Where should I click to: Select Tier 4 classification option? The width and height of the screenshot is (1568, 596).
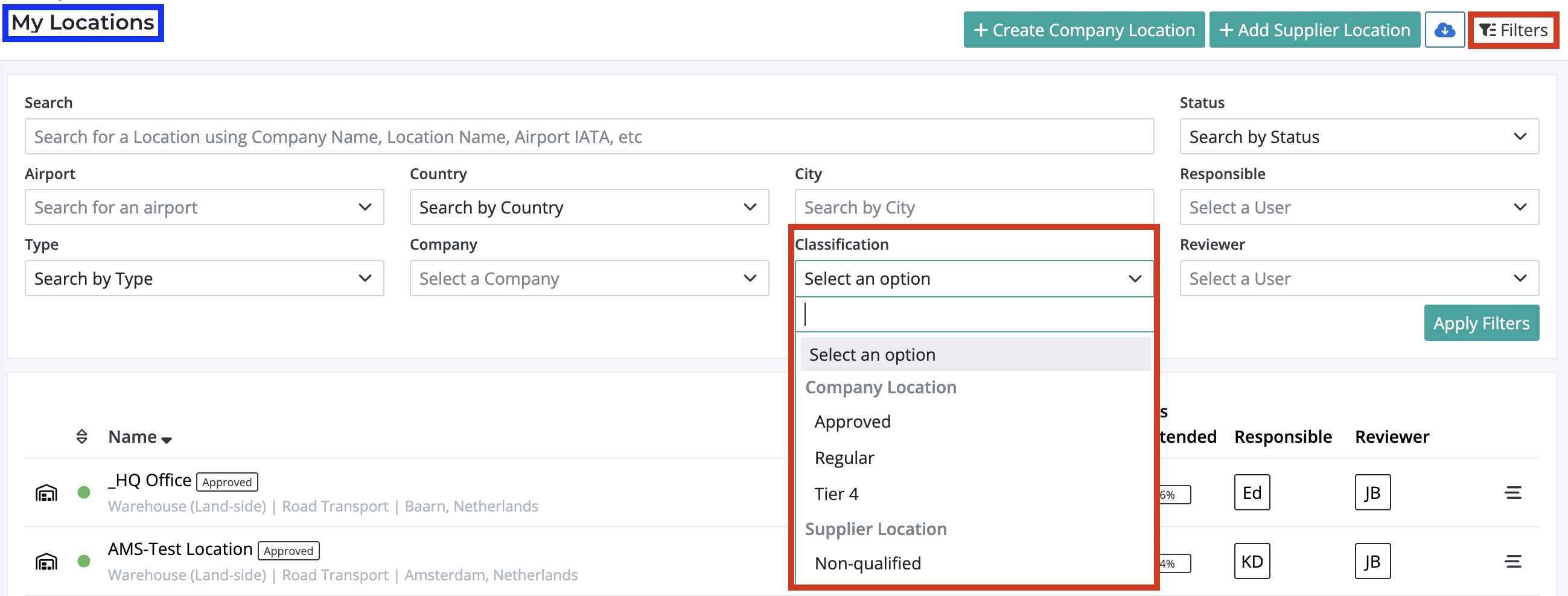pyautogui.click(x=836, y=494)
